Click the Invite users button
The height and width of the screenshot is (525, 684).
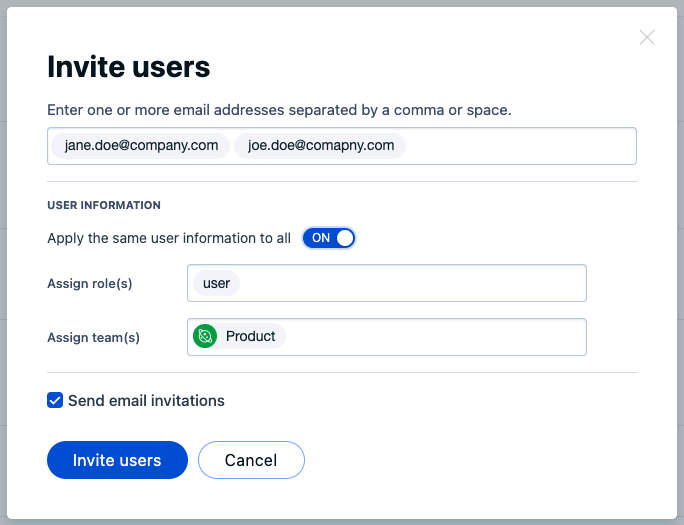[117, 460]
